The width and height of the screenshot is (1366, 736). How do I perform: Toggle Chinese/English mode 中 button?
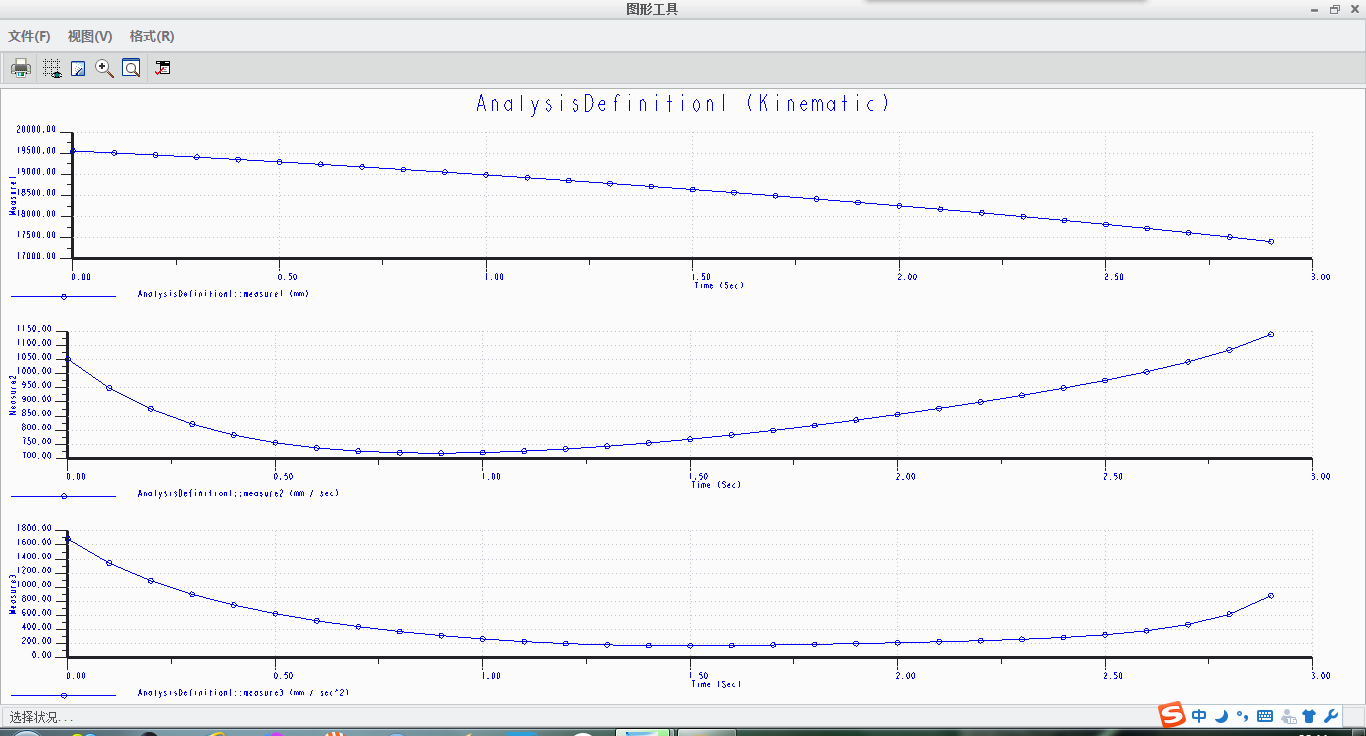pos(1199,716)
